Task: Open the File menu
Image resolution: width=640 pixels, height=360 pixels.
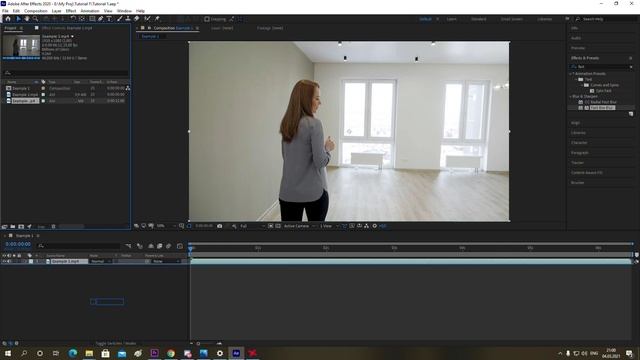Action: click(5, 11)
